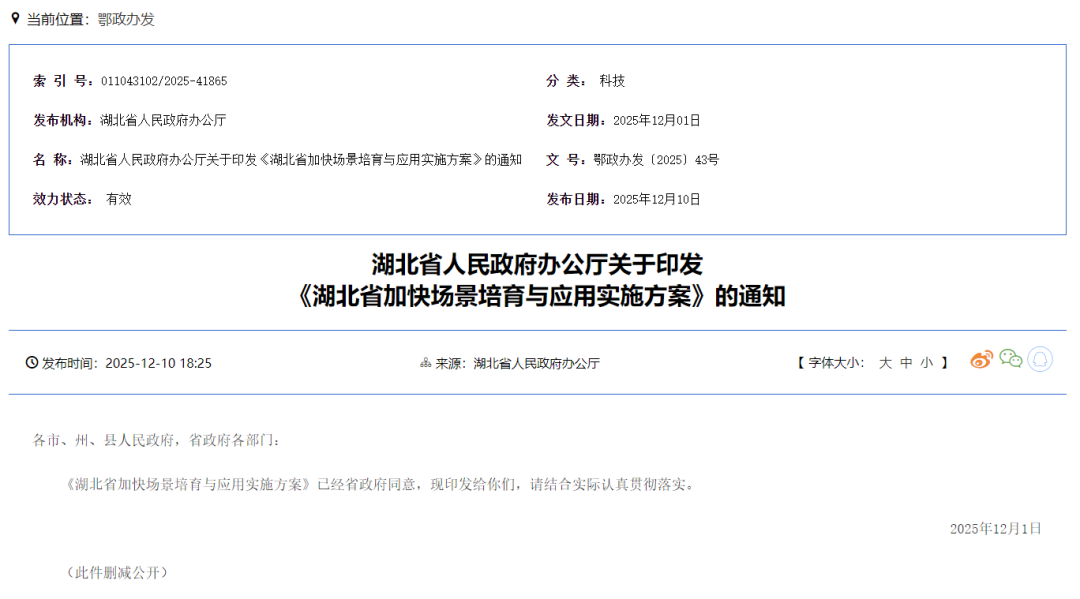The width and height of the screenshot is (1080, 599).
Task: Click the source icon before 来源
Action: (425, 363)
